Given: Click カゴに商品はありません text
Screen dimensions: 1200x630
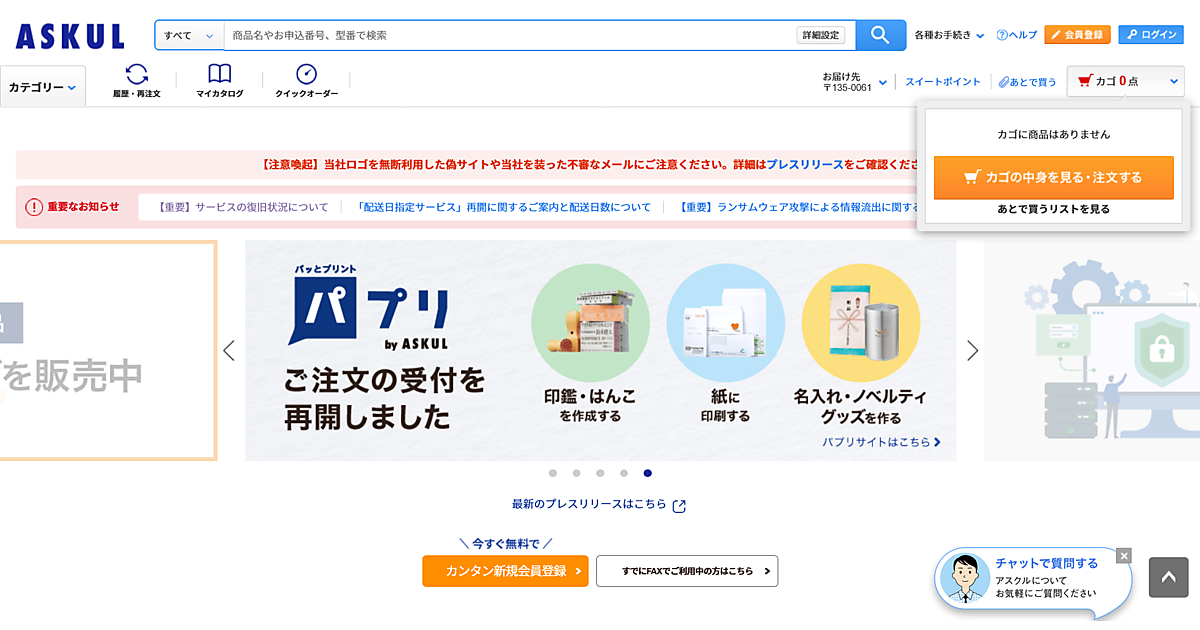Looking at the screenshot, I should coord(1053,134).
